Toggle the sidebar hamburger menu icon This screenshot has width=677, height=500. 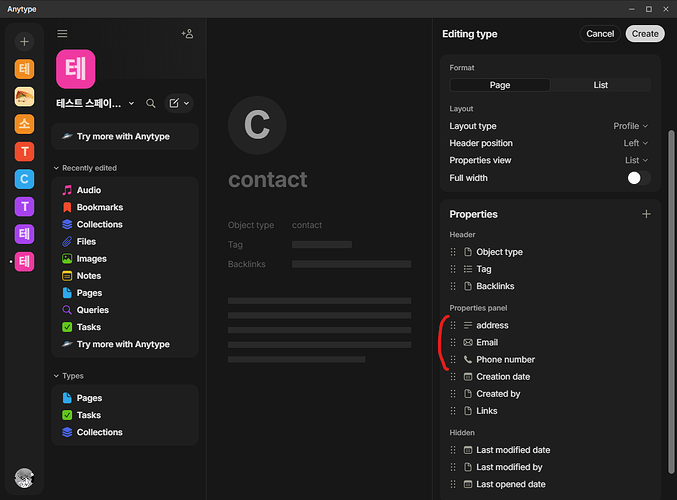click(62, 34)
